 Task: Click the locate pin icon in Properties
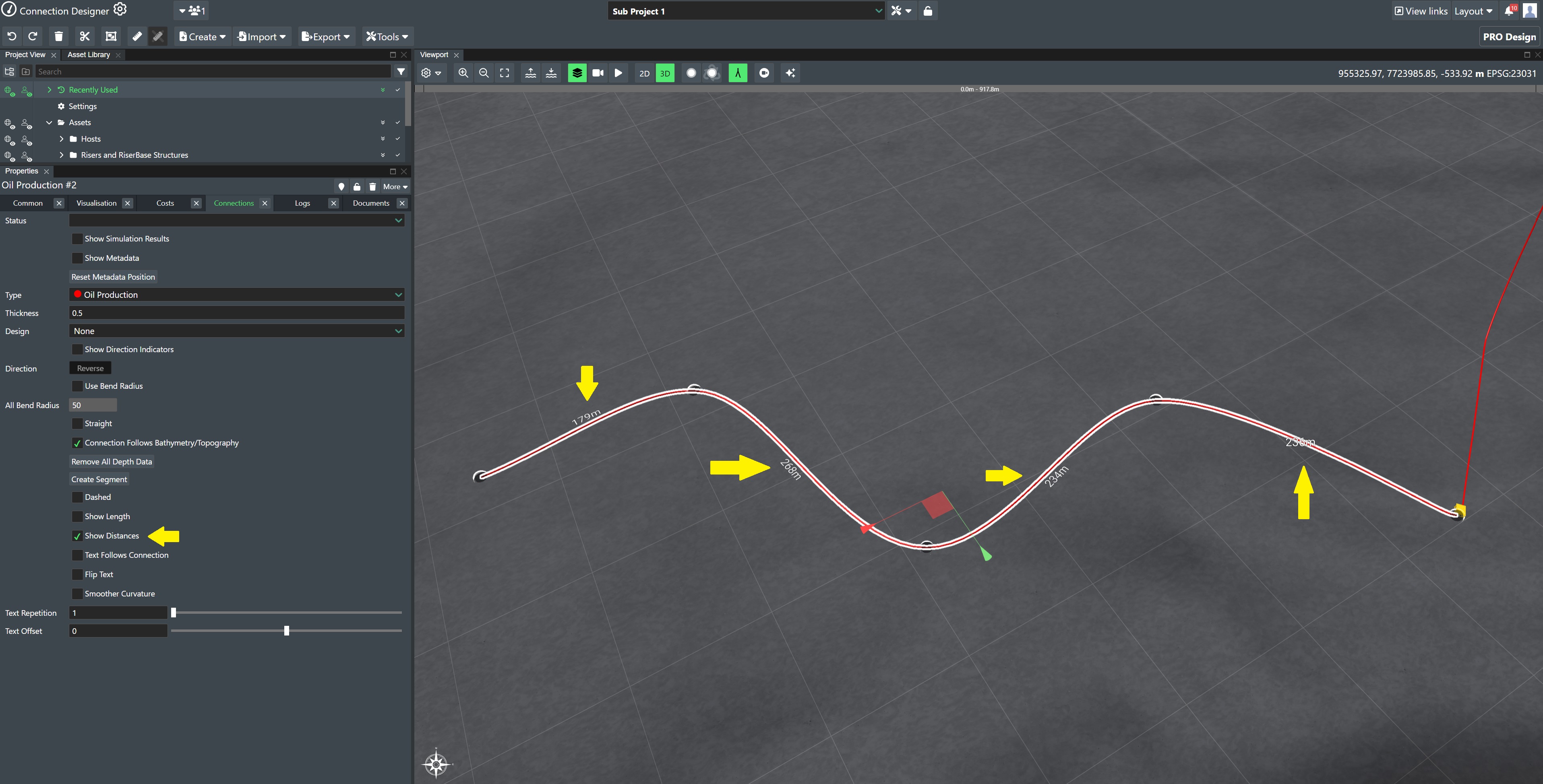341,187
